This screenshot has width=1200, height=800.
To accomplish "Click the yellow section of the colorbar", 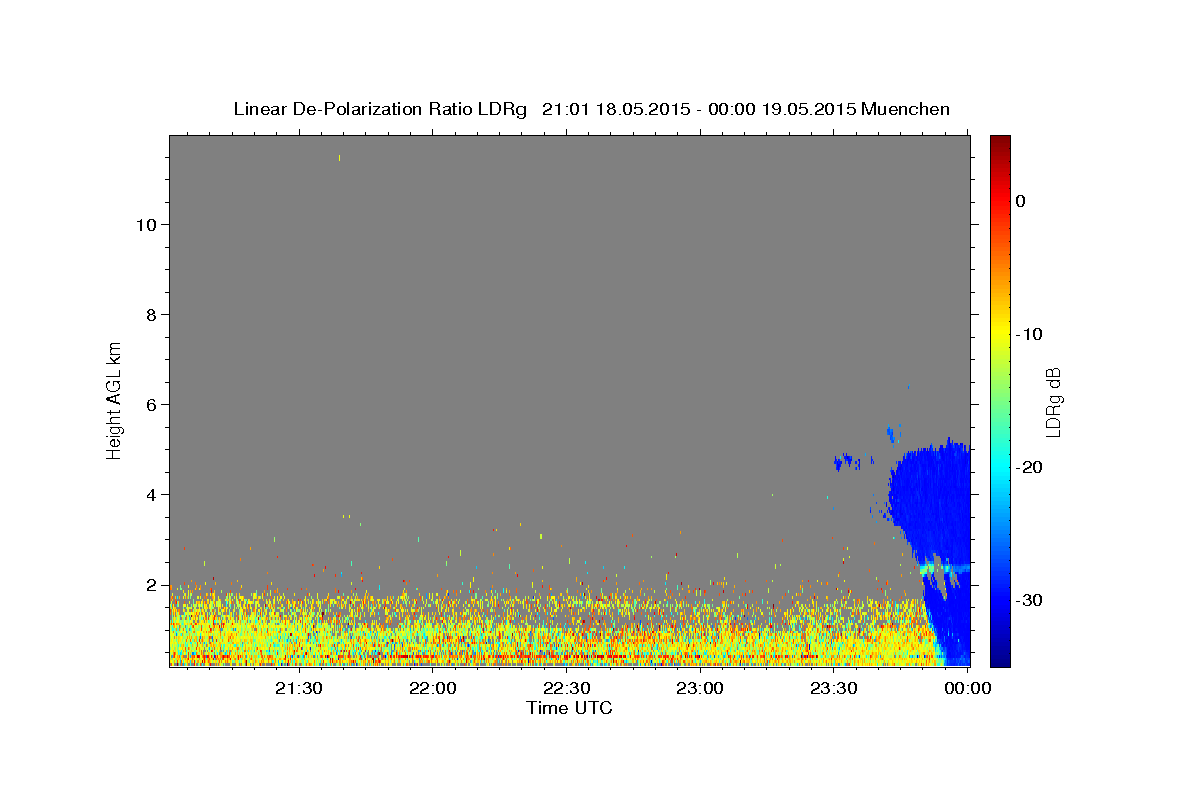I will pos(1000,330).
